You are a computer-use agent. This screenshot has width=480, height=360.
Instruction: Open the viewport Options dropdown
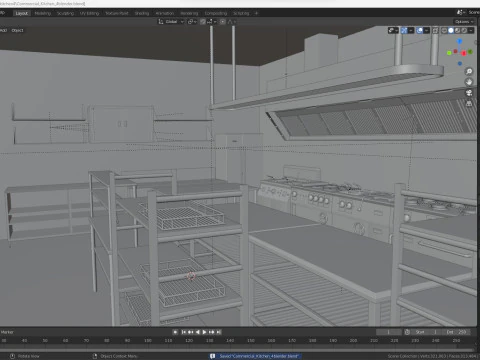[x=464, y=22]
